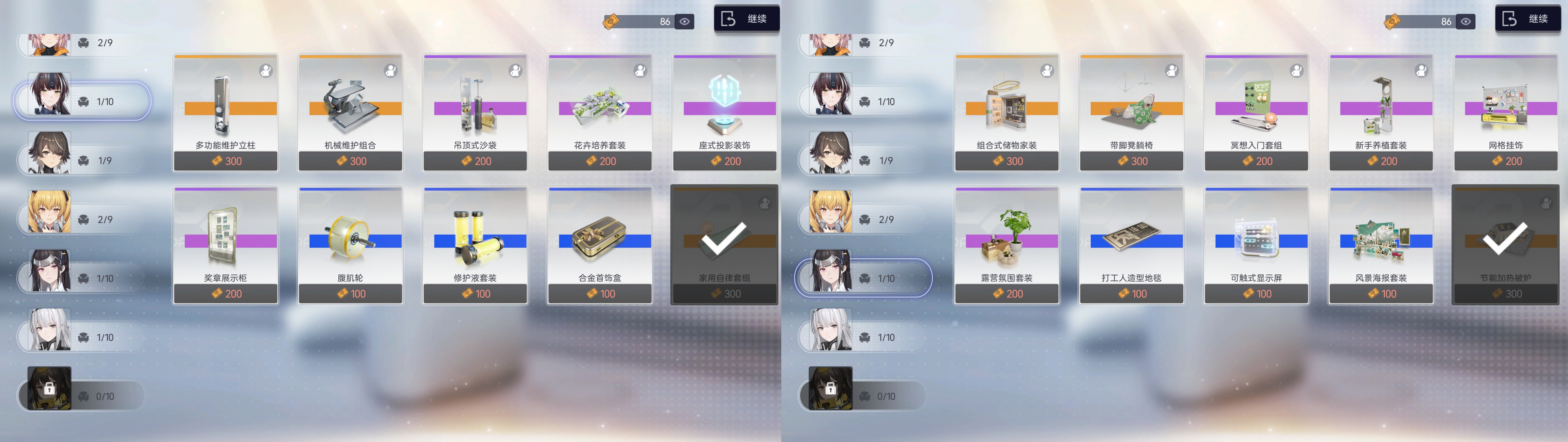Screen dimensions: 1568x442
Task: Select the 露营氛围套装 item card
Action: pos(1007,244)
